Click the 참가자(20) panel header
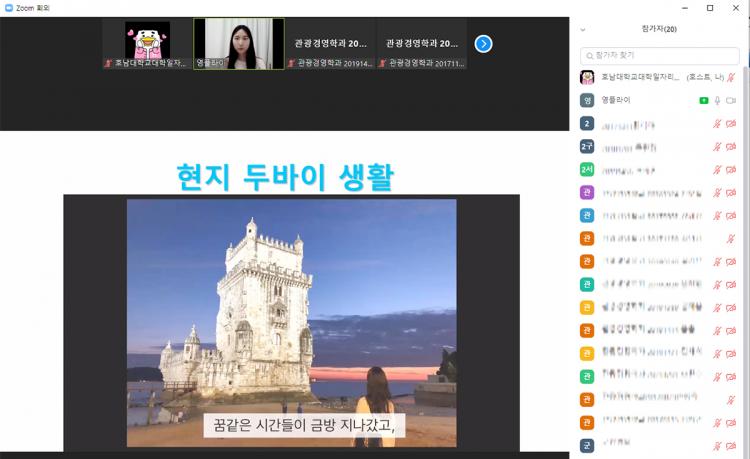 tap(658, 29)
